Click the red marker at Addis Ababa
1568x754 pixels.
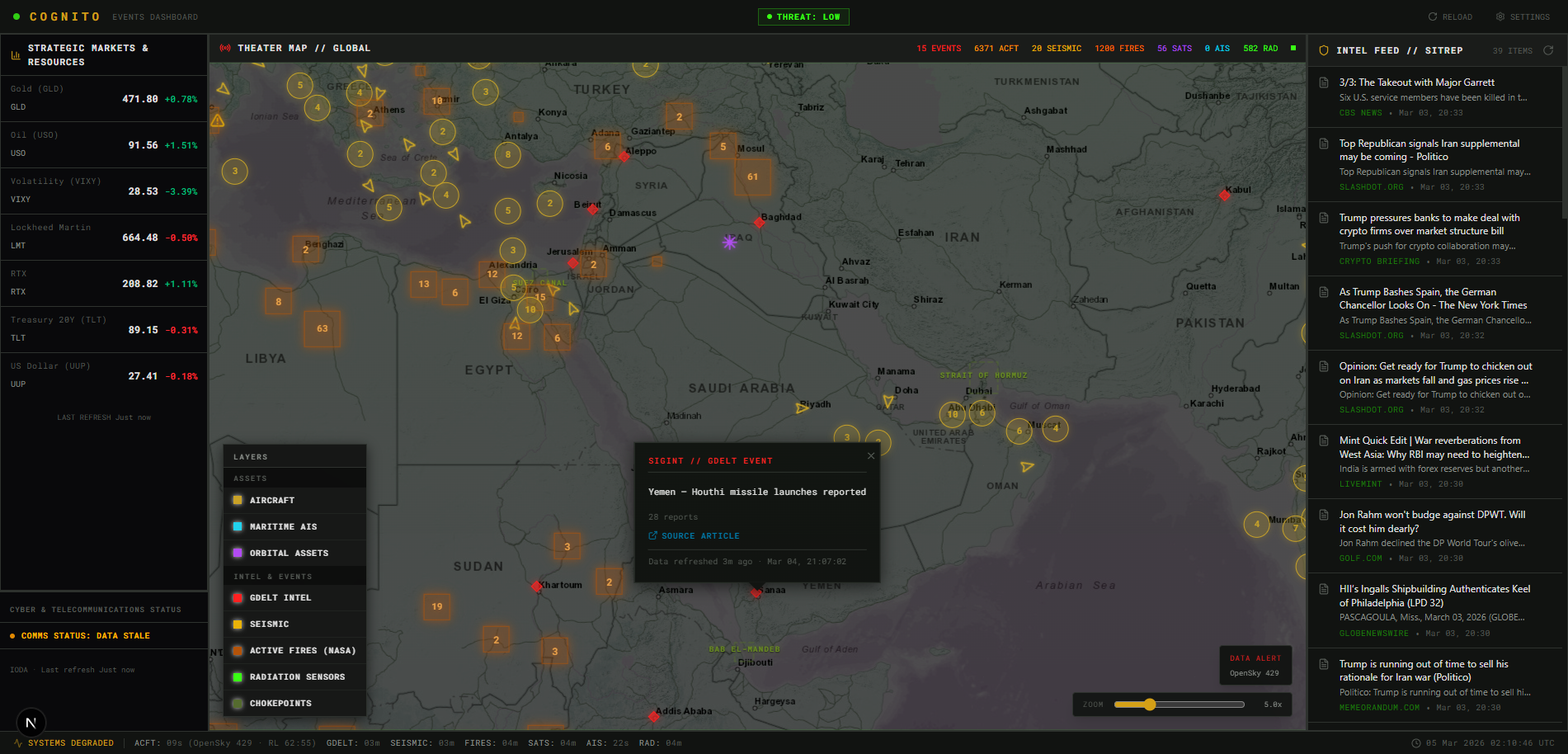(x=653, y=716)
